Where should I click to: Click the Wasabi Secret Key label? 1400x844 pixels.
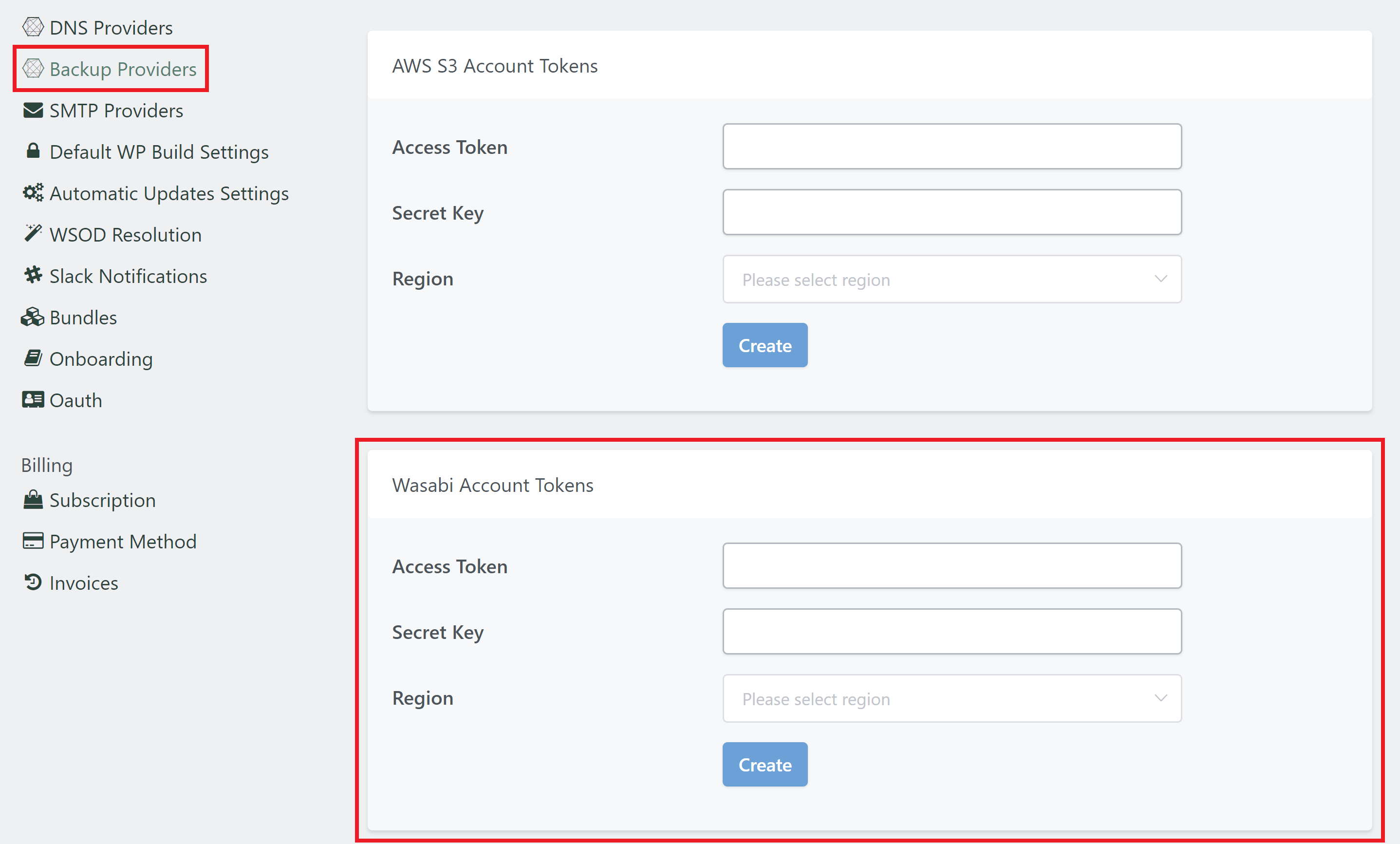[437, 633]
